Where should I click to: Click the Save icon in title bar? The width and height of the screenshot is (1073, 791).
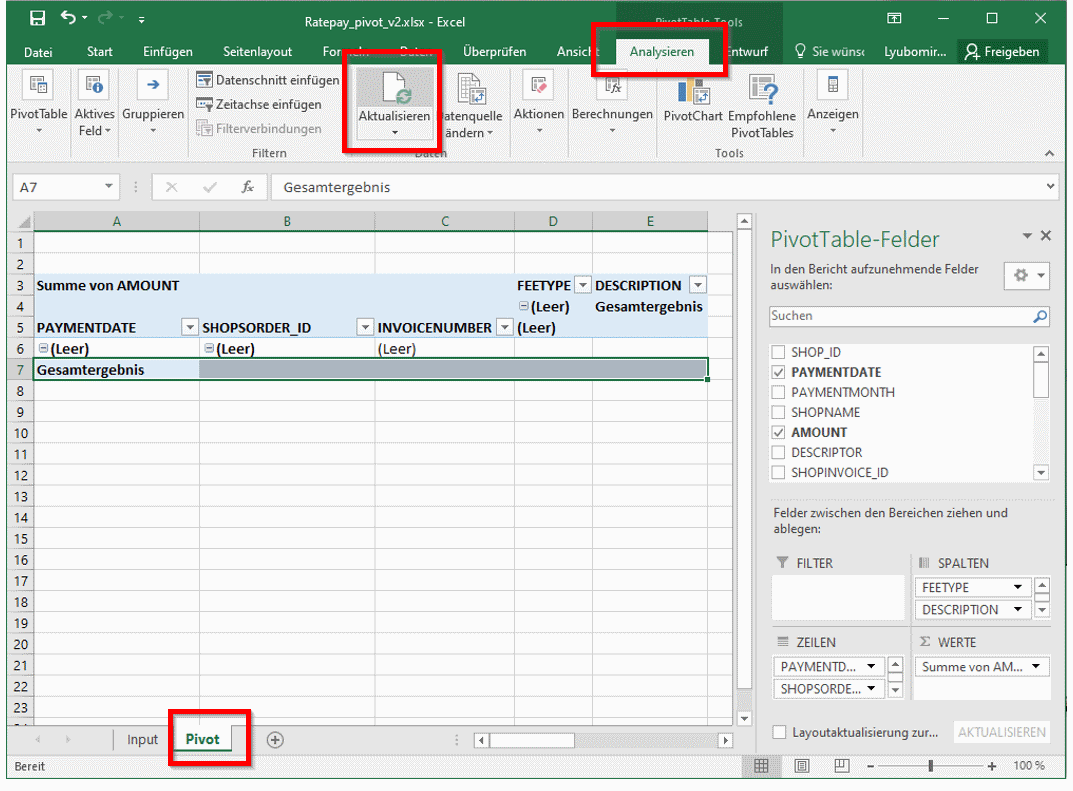37,19
